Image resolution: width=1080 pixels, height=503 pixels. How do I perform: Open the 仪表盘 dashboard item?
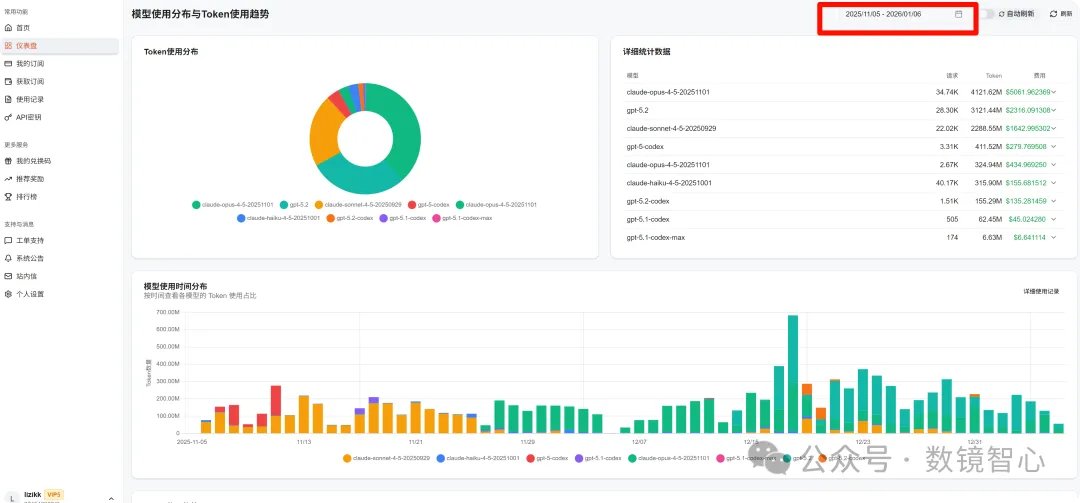tap(60, 45)
